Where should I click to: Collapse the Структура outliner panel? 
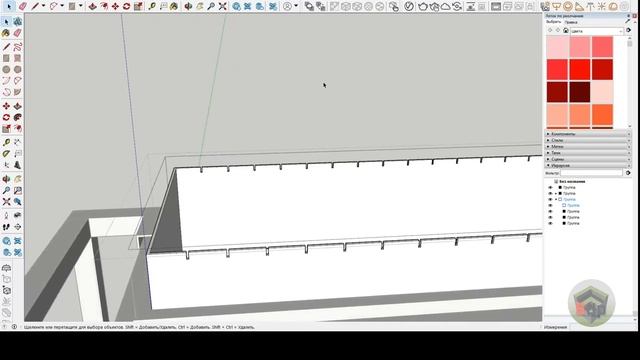point(588,166)
